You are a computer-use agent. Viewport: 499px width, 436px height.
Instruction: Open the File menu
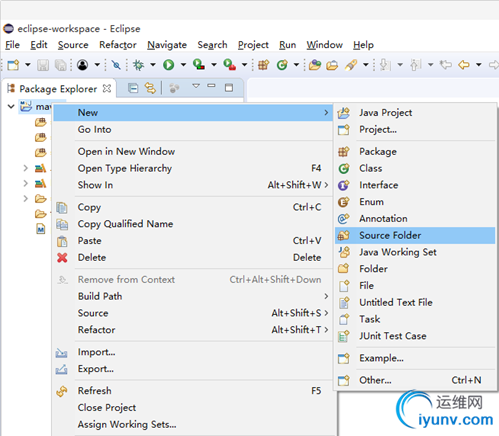pyautogui.click(x=12, y=45)
